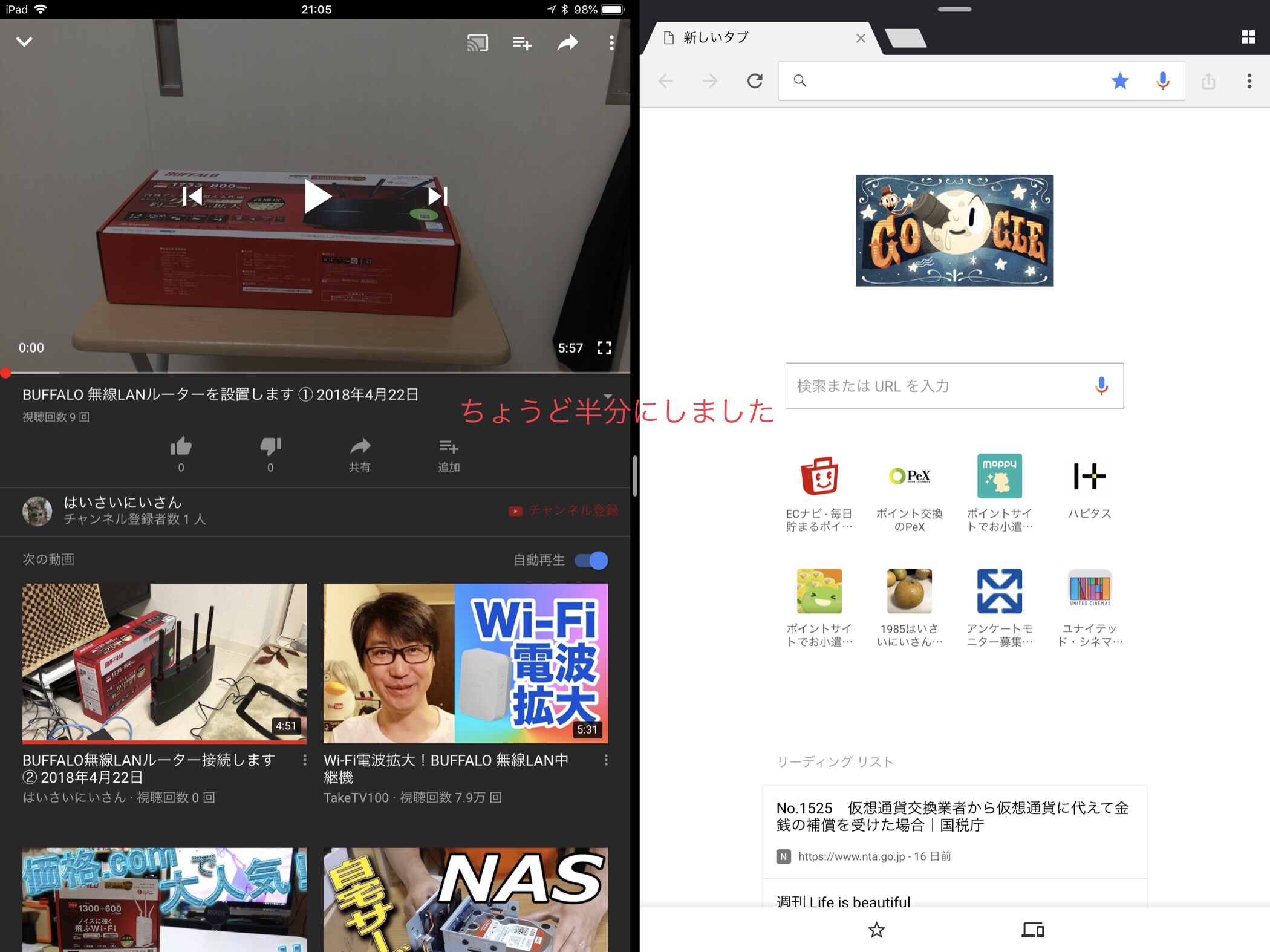The width and height of the screenshot is (1270, 952).
Task: Minimize the YouTube video player with the chevron
Action: (24, 42)
